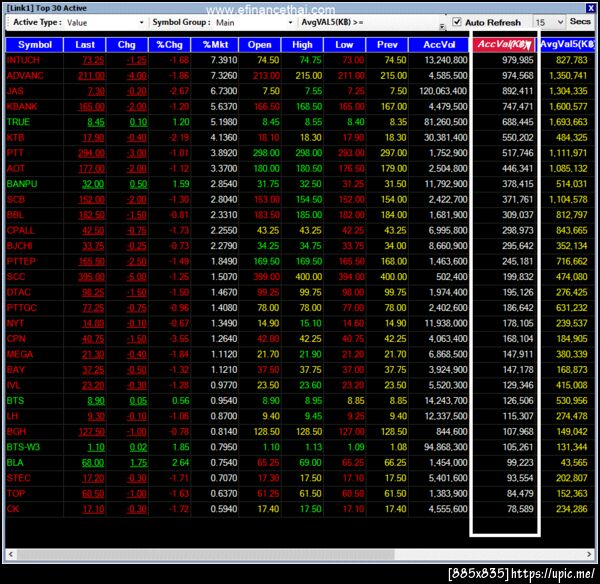Image resolution: width=600 pixels, height=584 pixels.
Task: Sort by the Low column header
Action: 344,45
